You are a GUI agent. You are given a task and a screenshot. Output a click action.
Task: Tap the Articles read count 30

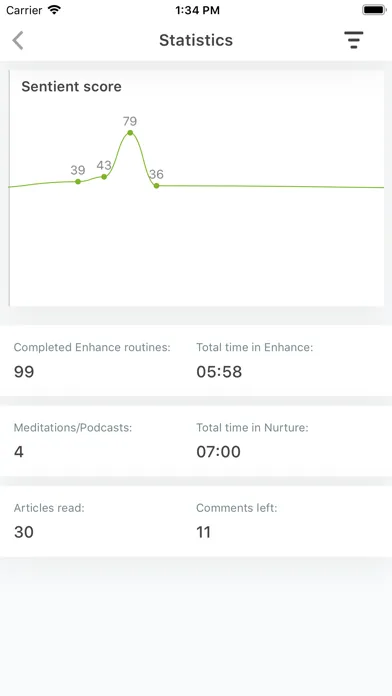click(x=24, y=532)
